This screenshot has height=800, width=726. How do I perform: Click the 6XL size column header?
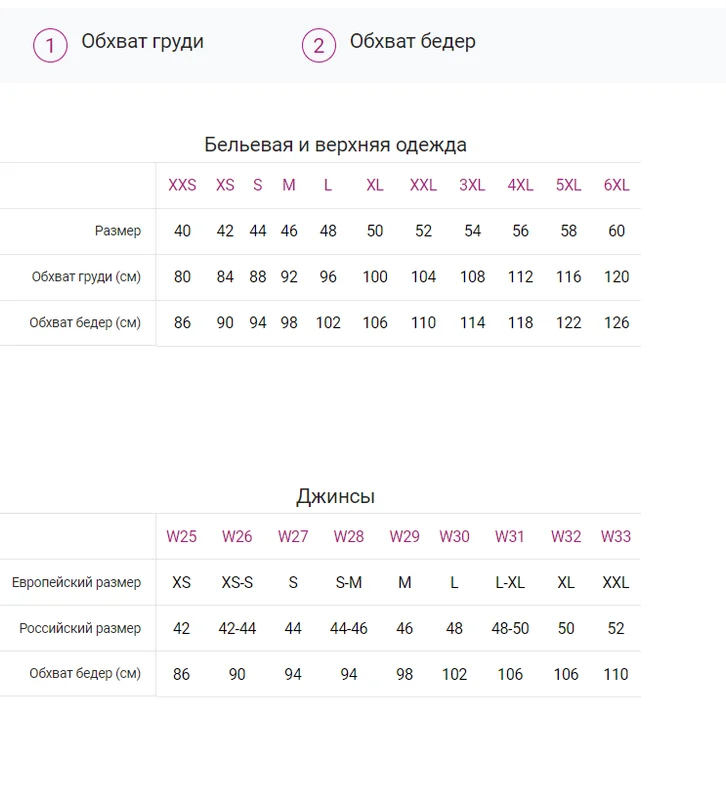tap(616, 185)
